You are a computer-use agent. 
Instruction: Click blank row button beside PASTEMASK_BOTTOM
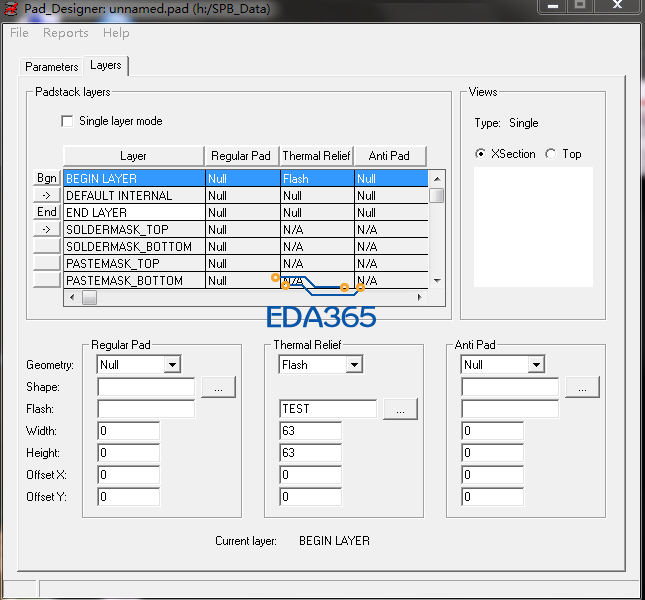pyautogui.click(x=47, y=280)
